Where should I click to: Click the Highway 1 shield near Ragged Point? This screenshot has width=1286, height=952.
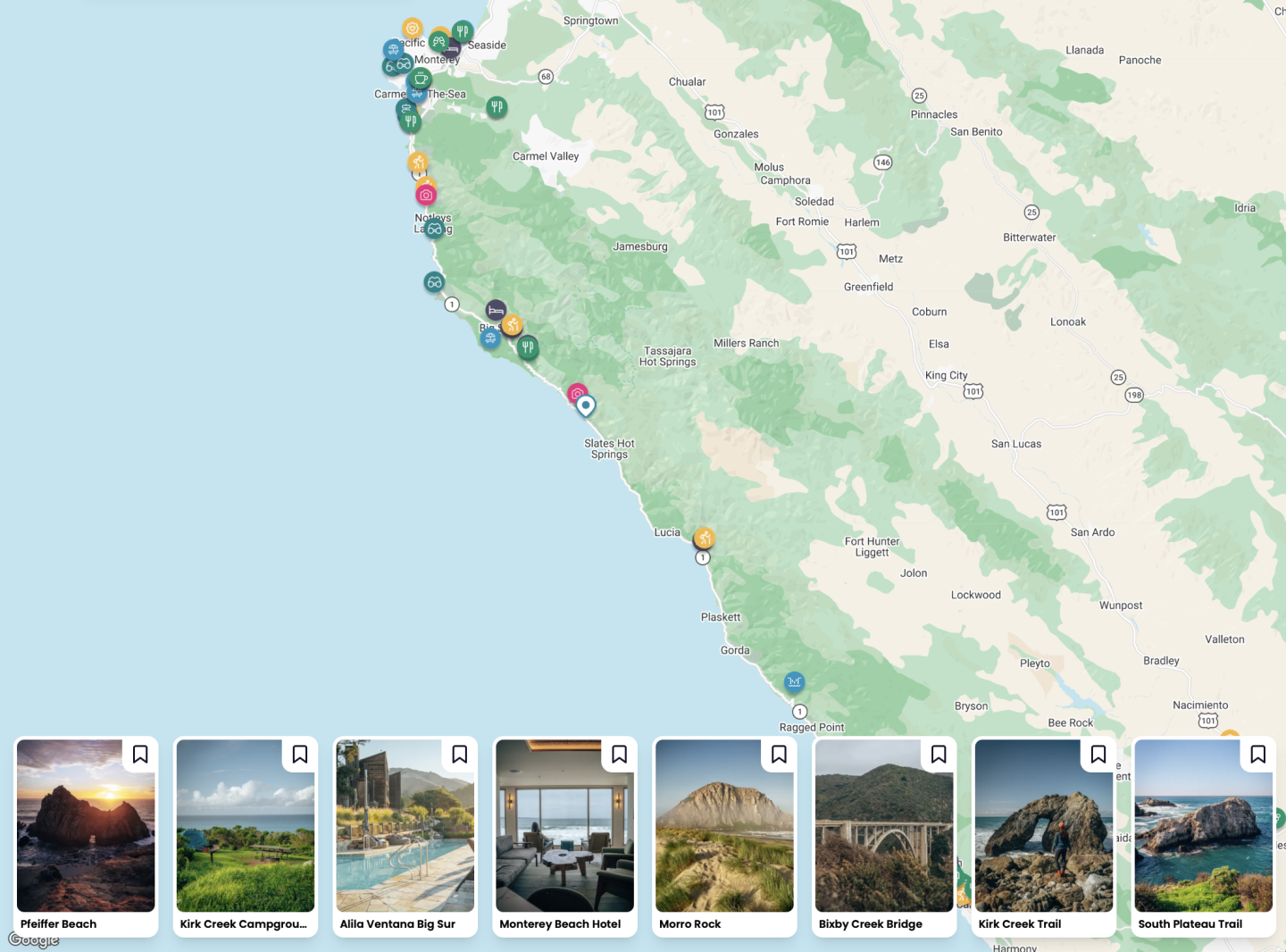pyautogui.click(x=797, y=712)
